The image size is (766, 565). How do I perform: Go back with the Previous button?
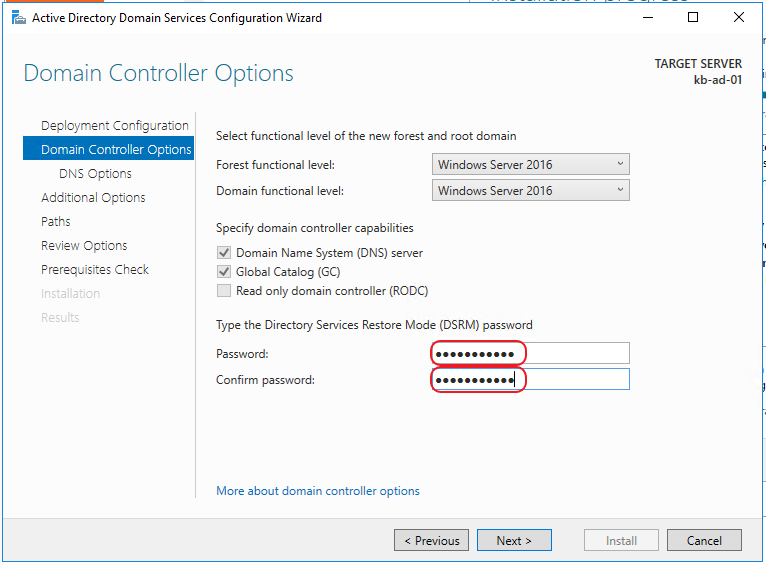coord(431,541)
